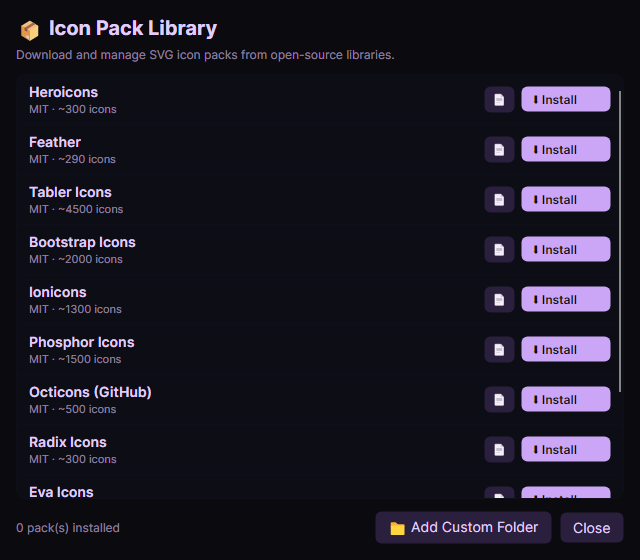Screen dimensions: 640x560
Task: Select the Tabler Icons pack name
Action: [x=70, y=192]
